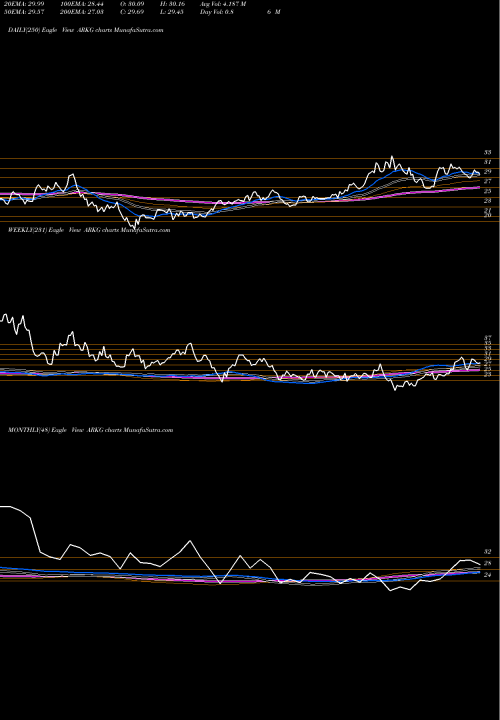
Task: Click the 50EMA: 29.57 value
Action: pyautogui.click(x=23, y=12)
